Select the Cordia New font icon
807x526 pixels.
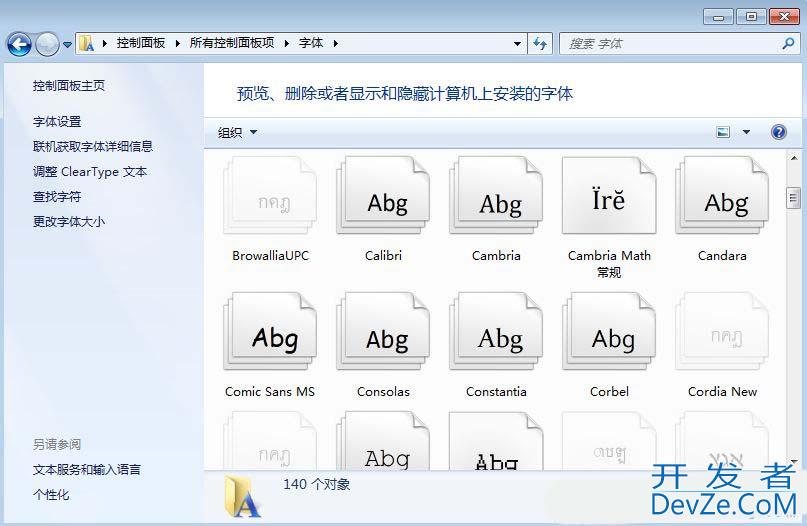[722, 331]
